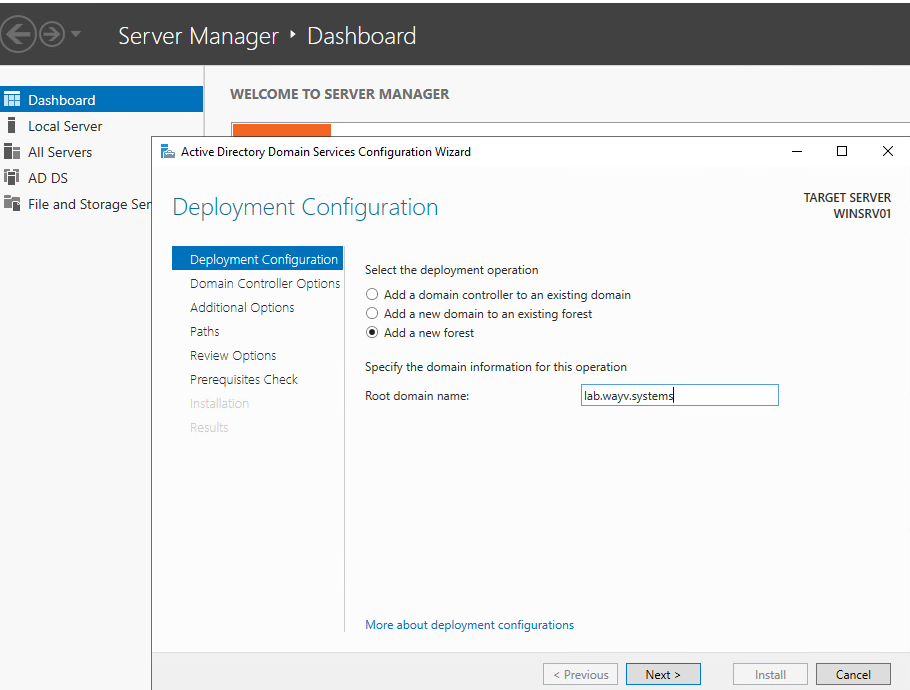Image resolution: width=910 pixels, height=690 pixels.
Task: Go to Domain Controller Options step
Action: [265, 284]
